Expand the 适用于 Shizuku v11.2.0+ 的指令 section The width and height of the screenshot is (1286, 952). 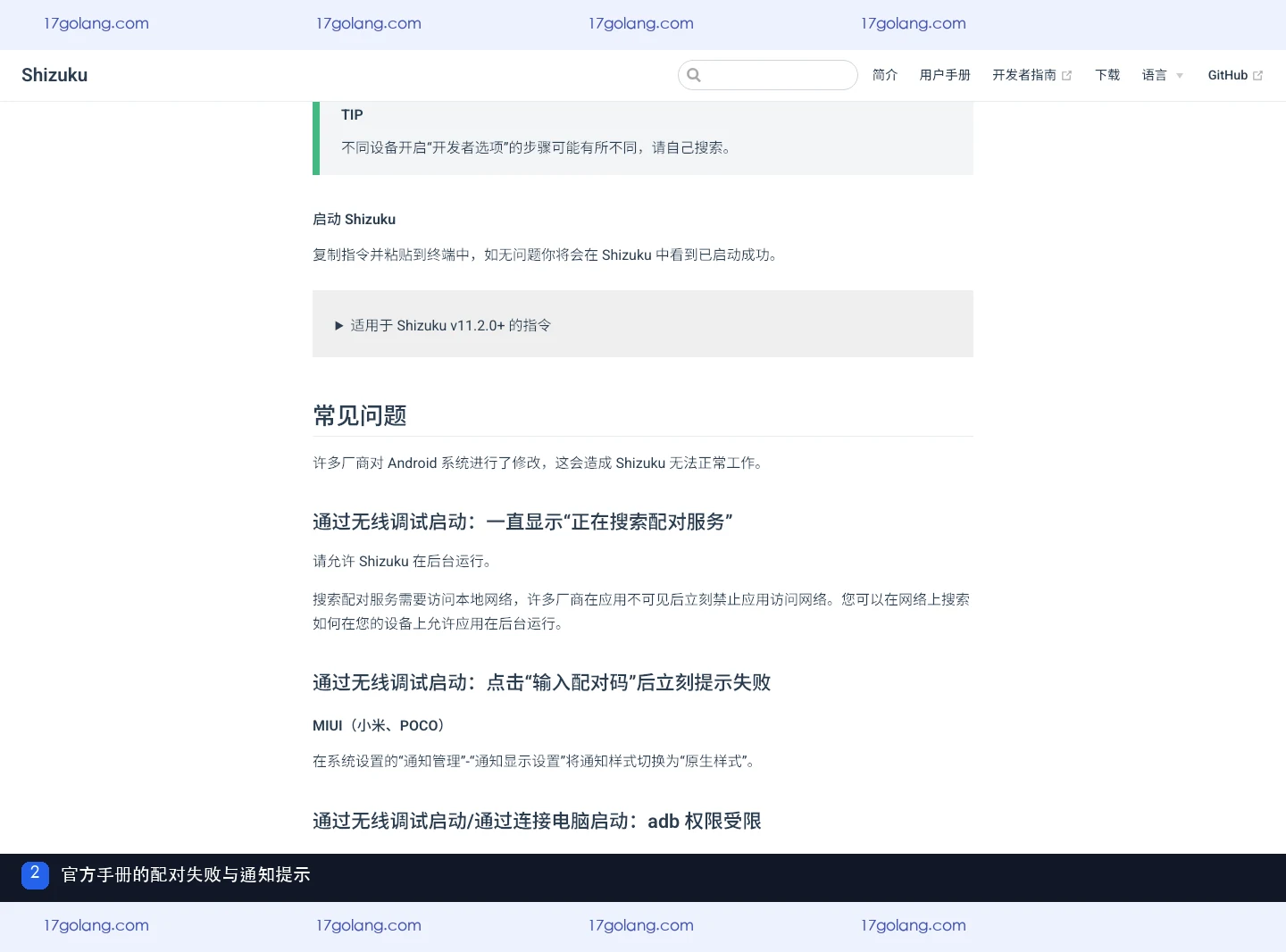pyautogui.click(x=443, y=325)
